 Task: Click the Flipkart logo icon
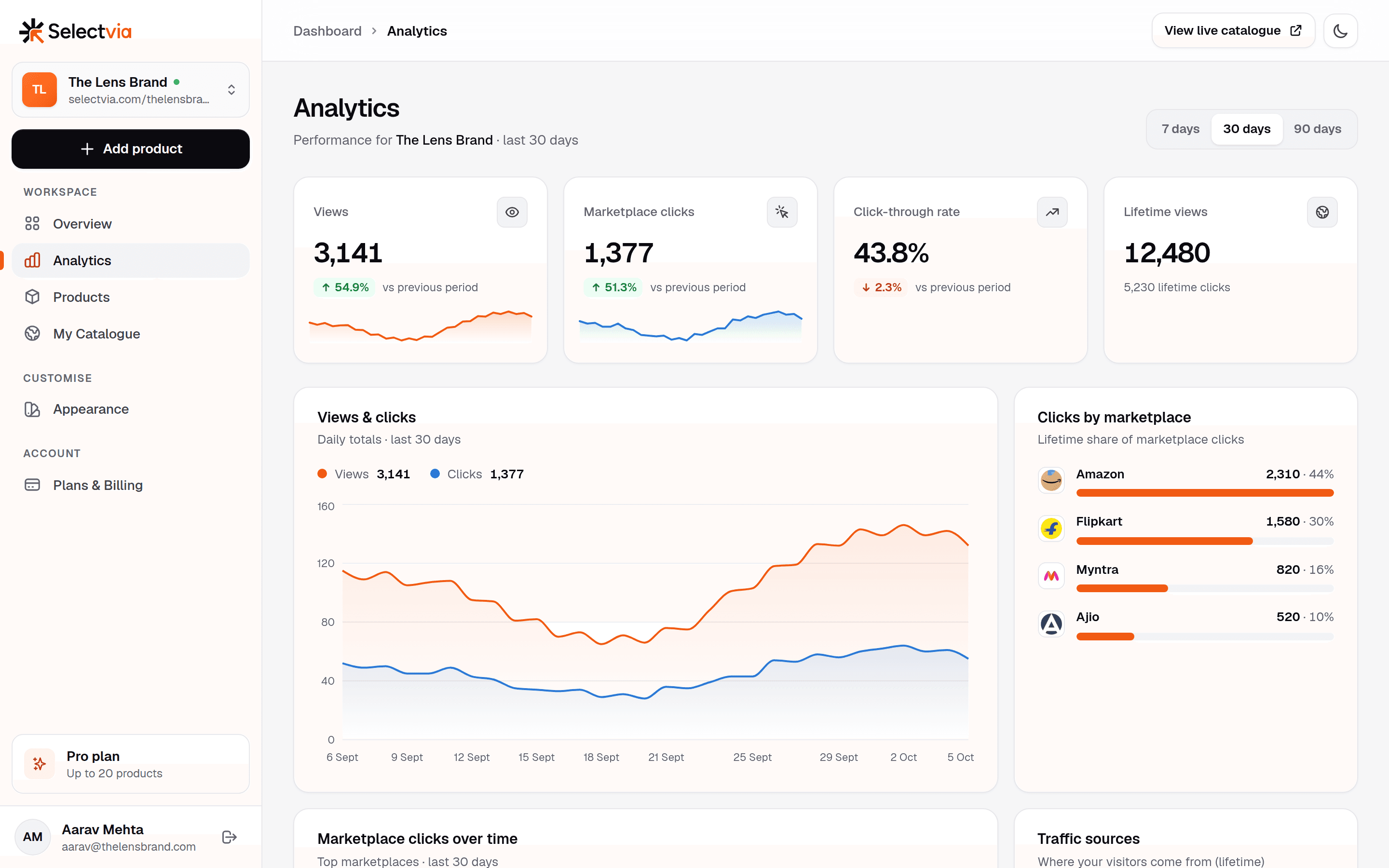1051,528
